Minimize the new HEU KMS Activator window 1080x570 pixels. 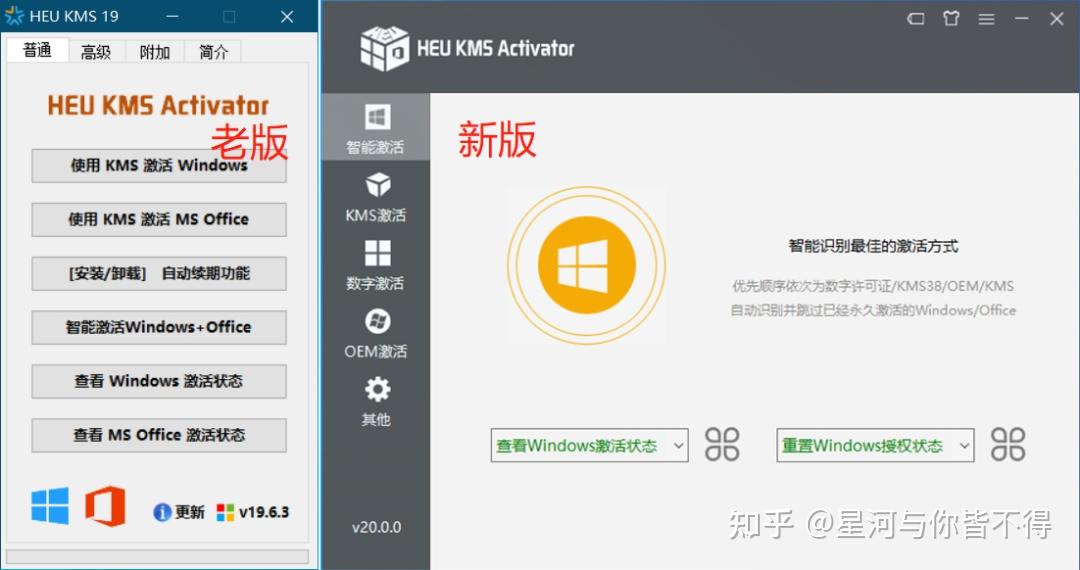pyautogui.click(x=1021, y=19)
